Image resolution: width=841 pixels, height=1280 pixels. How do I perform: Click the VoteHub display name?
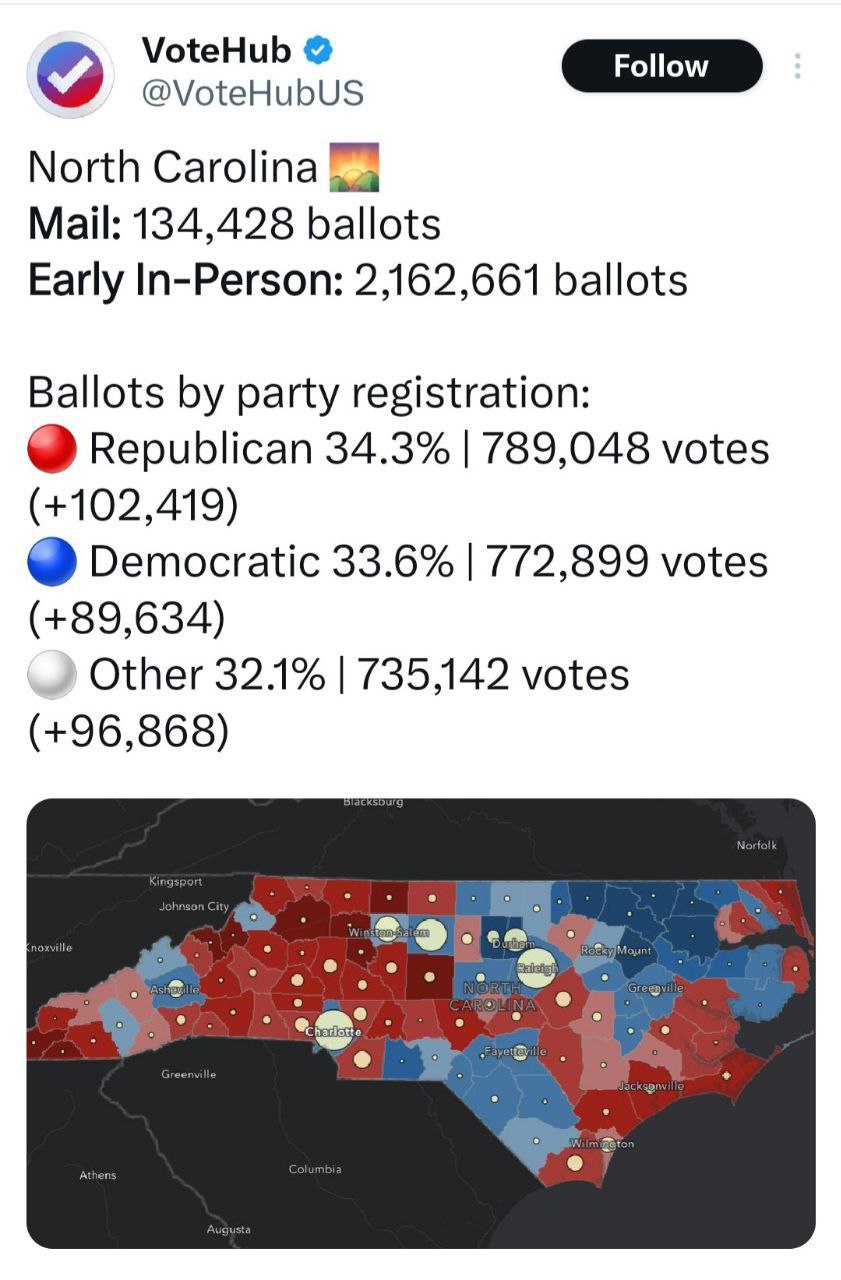point(216,49)
